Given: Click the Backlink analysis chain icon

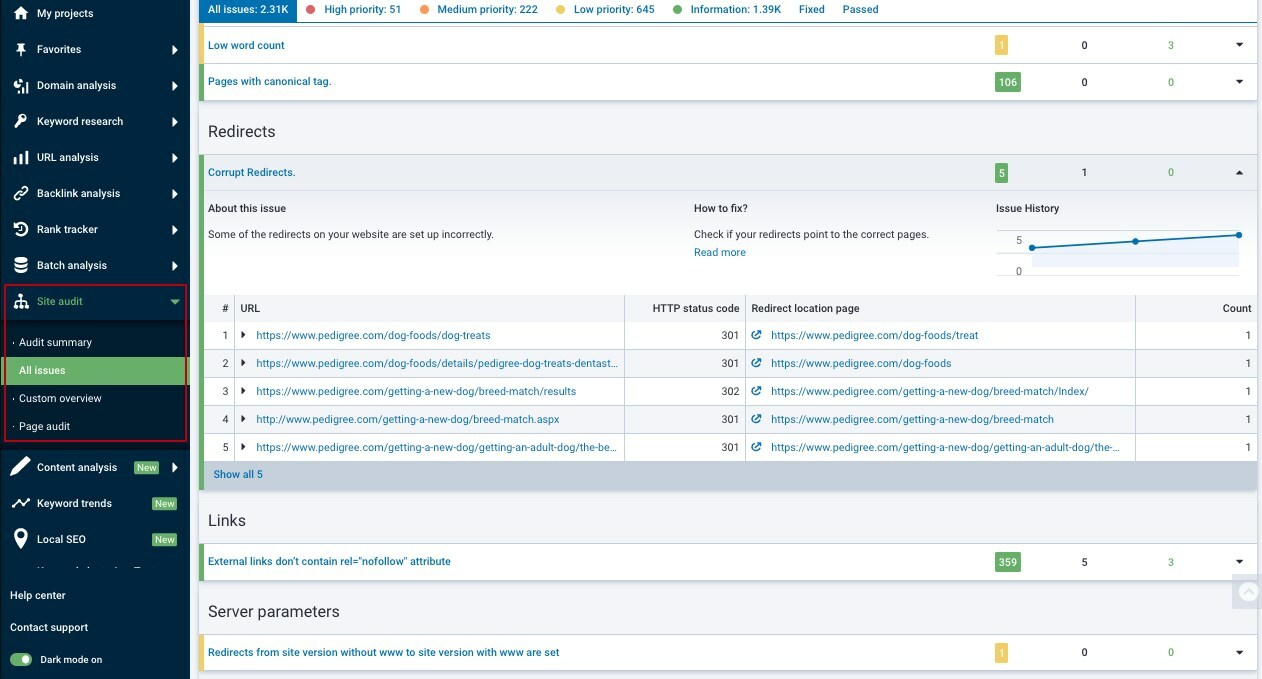Looking at the screenshot, I should click(21, 193).
